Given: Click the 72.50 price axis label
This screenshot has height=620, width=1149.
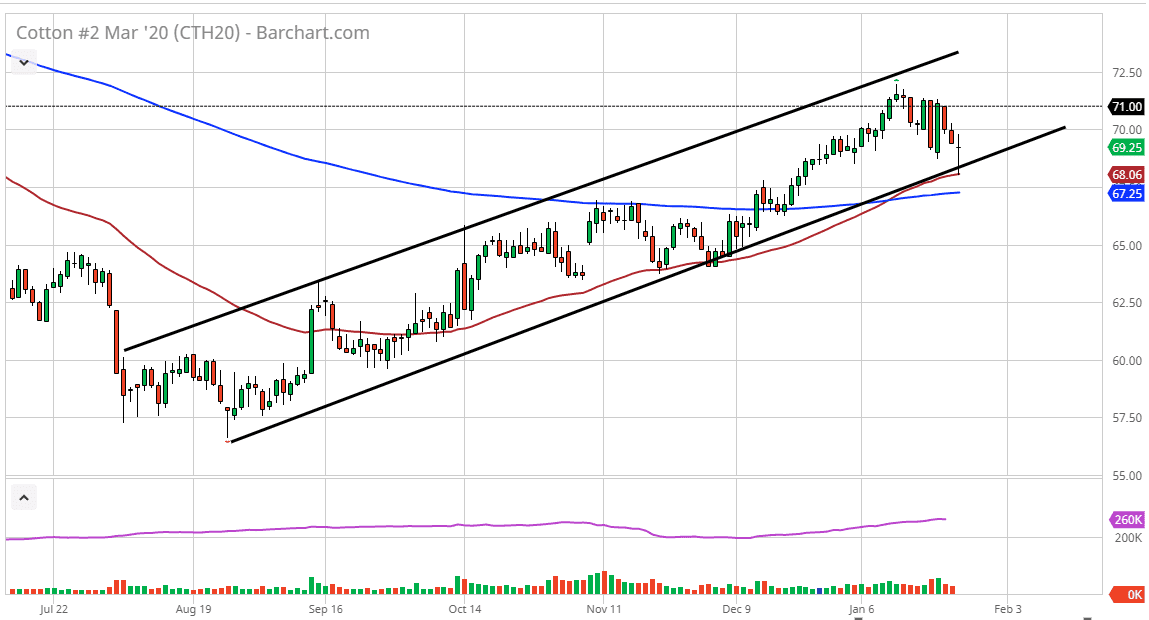Looking at the screenshot, I should (1127, 73).
